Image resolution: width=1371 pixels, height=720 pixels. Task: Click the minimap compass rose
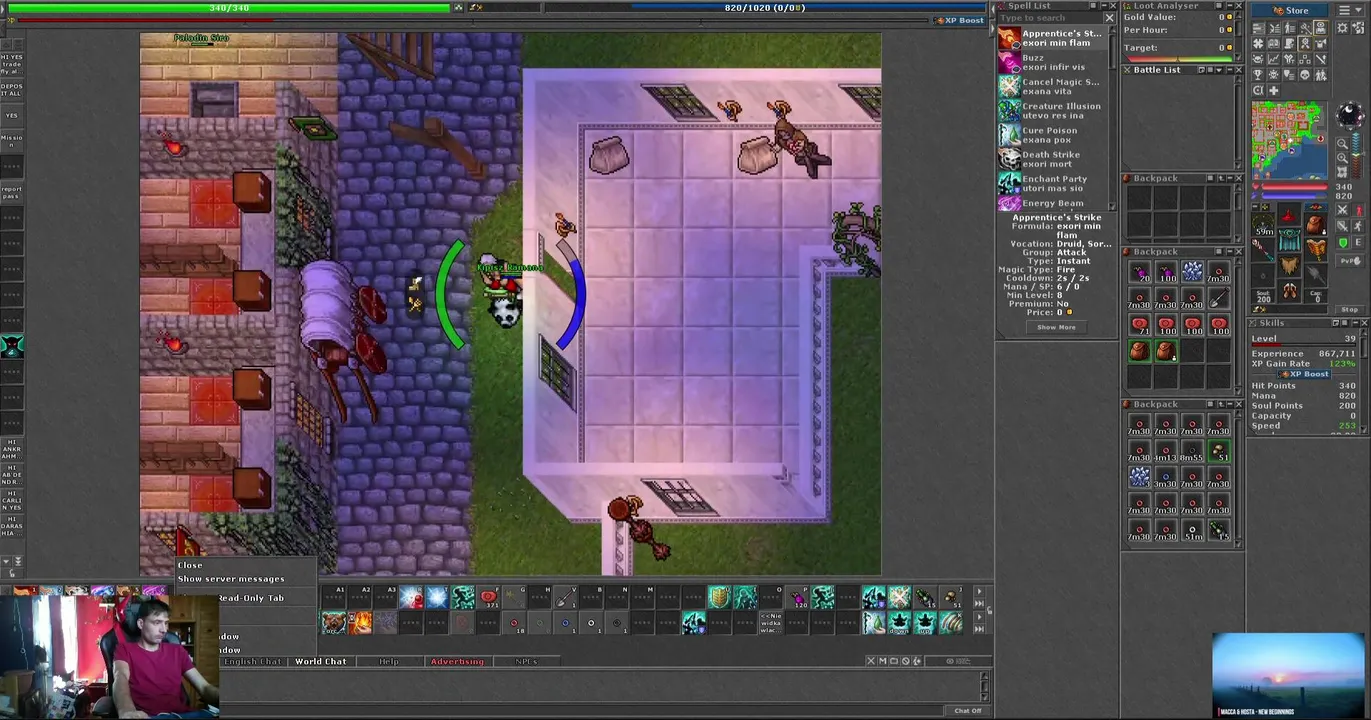(x=1351, y=116)
